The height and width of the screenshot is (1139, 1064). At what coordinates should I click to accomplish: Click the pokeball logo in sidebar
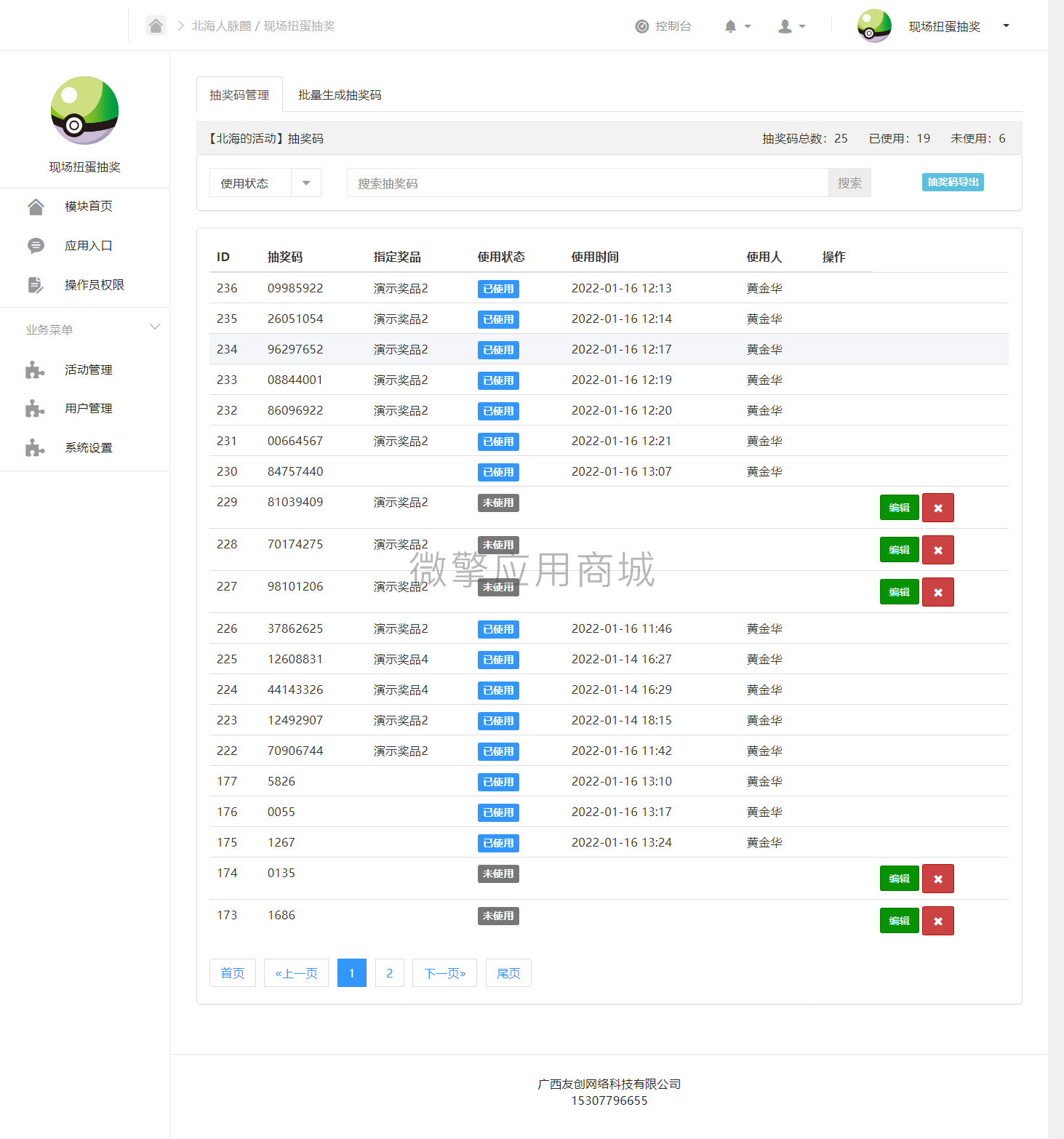coord(84,111)
